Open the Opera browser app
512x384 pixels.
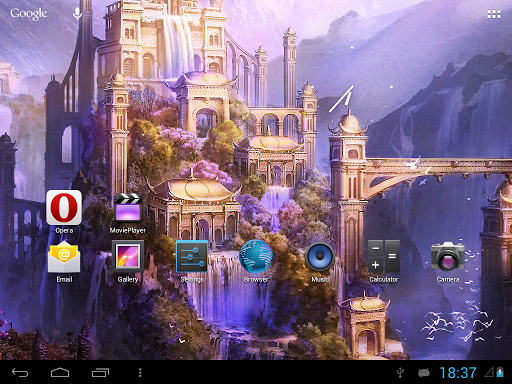click(64, 208)
